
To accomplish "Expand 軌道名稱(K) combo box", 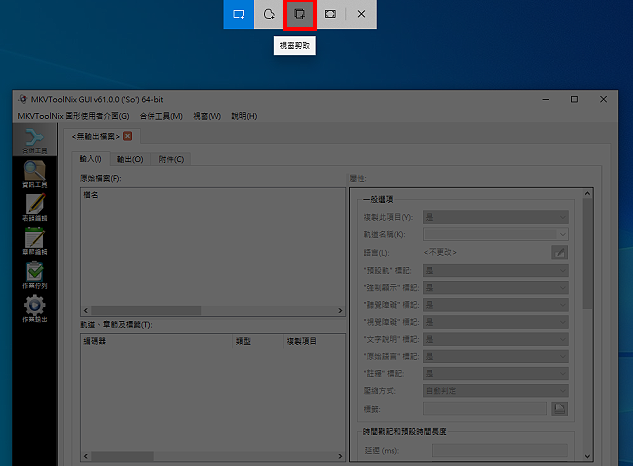I will point(496,234).
